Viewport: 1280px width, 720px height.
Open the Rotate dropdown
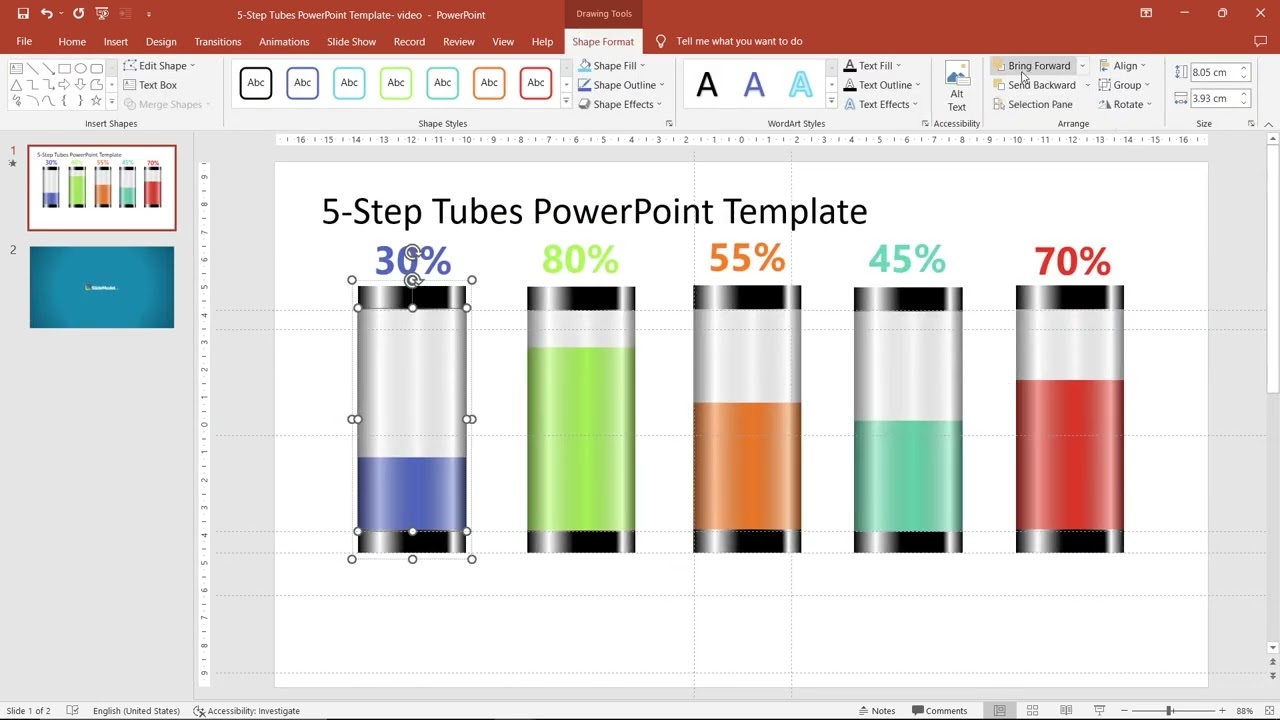(1125, 104)
